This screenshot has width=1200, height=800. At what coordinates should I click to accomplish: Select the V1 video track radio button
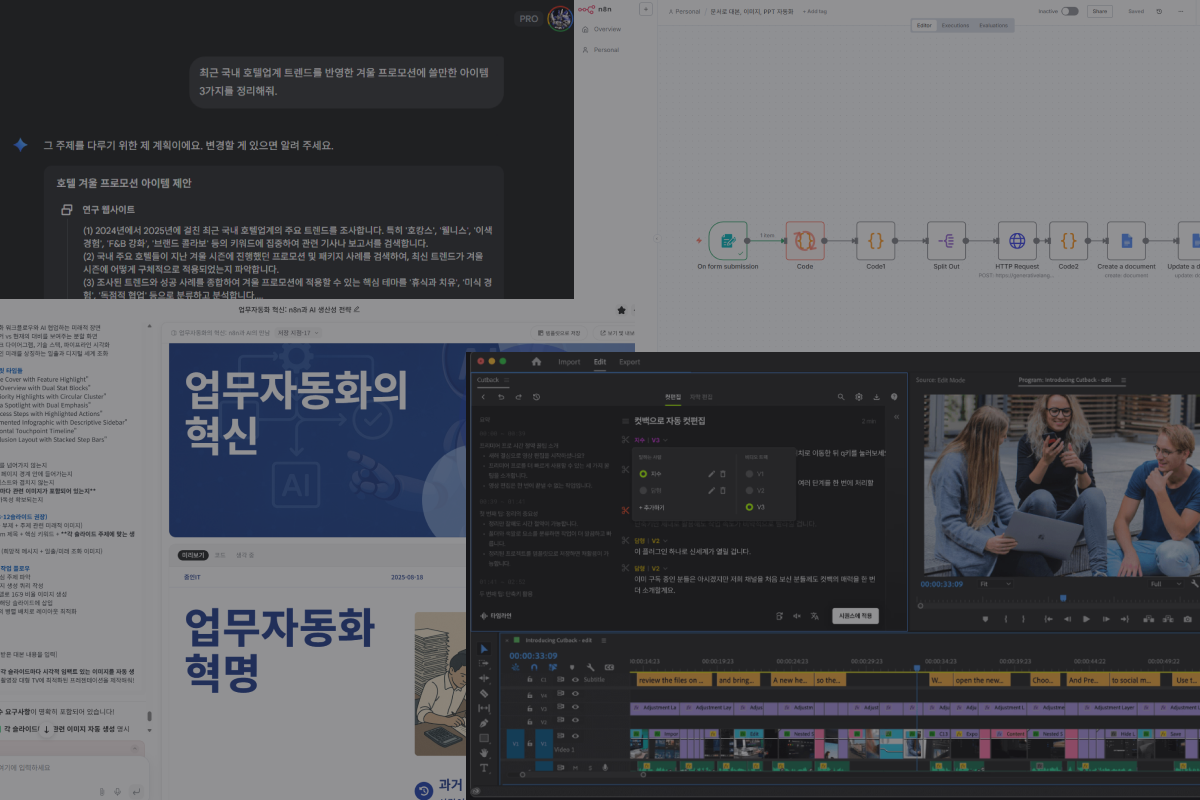pos(748,474)
